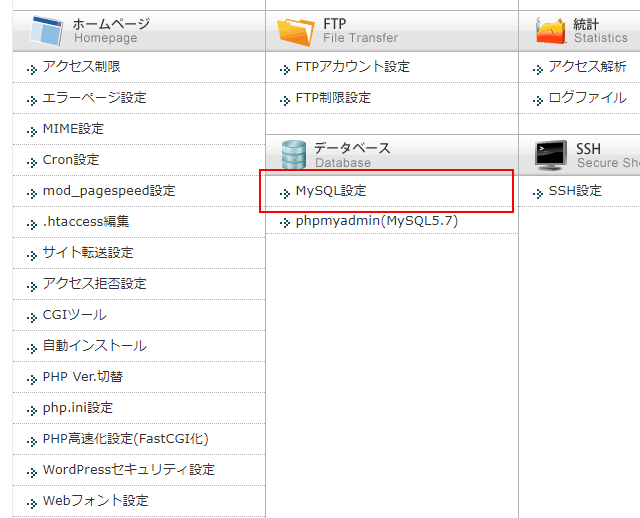Open サイト転送設定 link
The width and height of the screenshot is (640, 518).
(88, 253)
